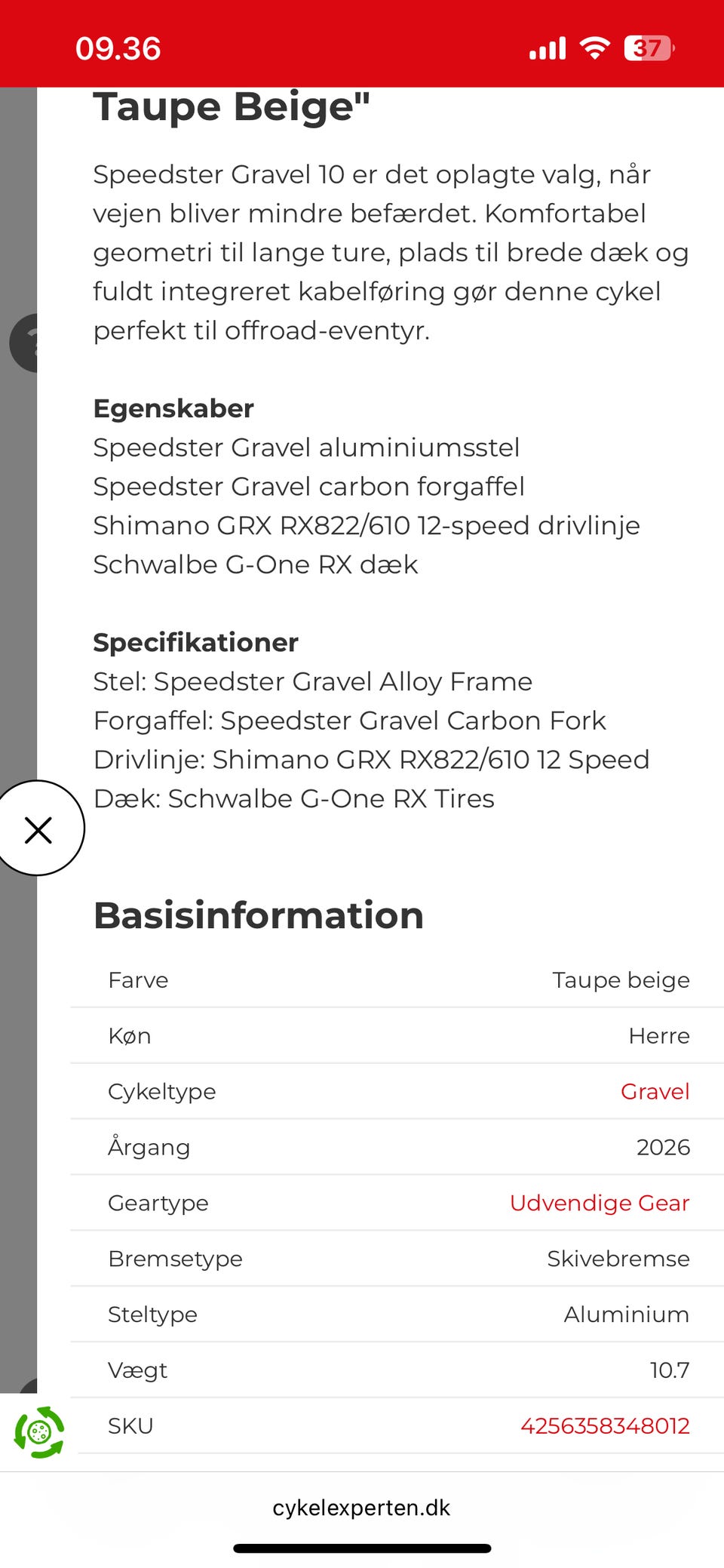Open the green cookie settings icon
Screen dimensions: 724x1568
39,1431
